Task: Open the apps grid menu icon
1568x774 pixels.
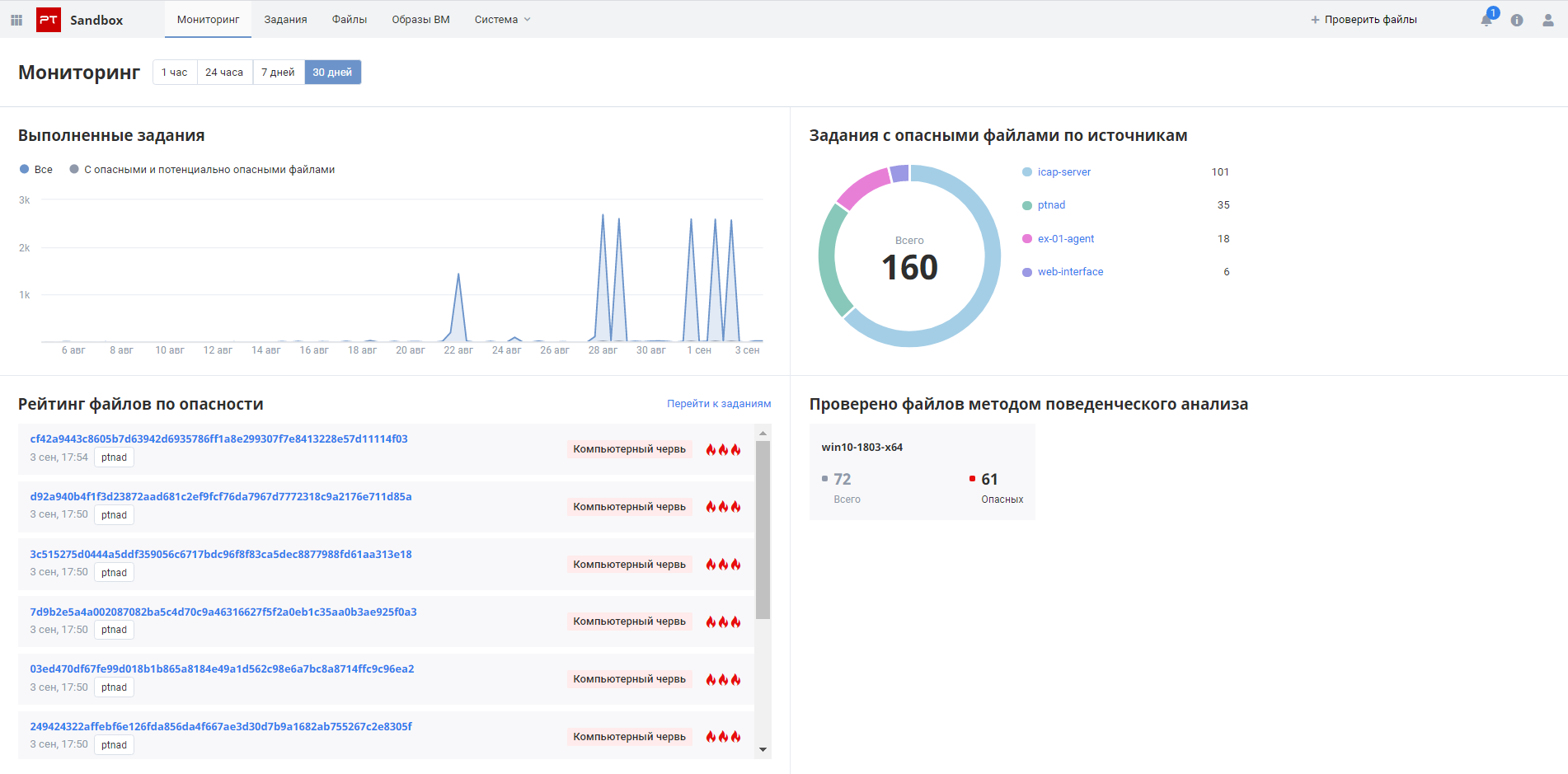Action: click(16, 20)
